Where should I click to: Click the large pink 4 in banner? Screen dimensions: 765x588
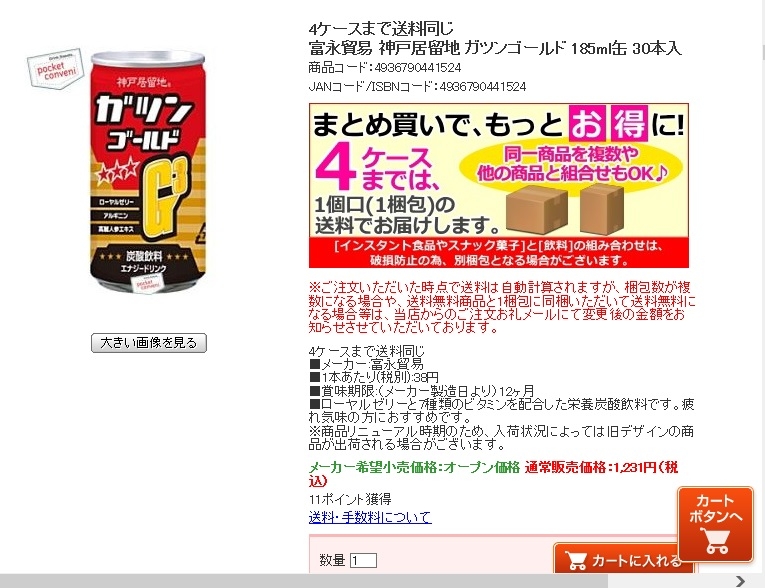(334, 166)
